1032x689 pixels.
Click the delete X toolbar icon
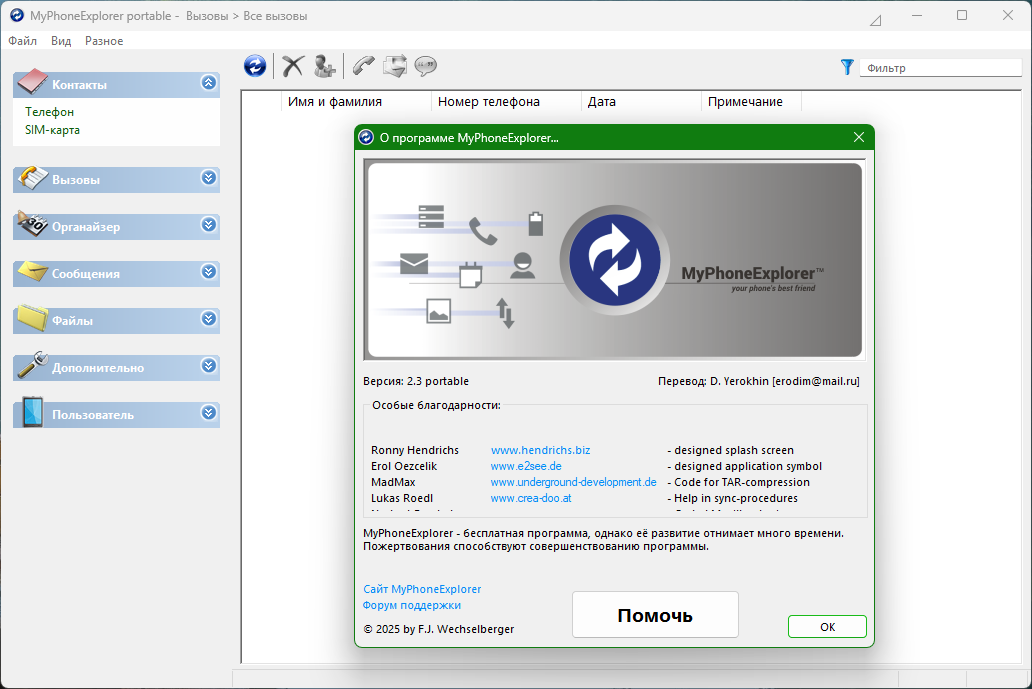292,66
